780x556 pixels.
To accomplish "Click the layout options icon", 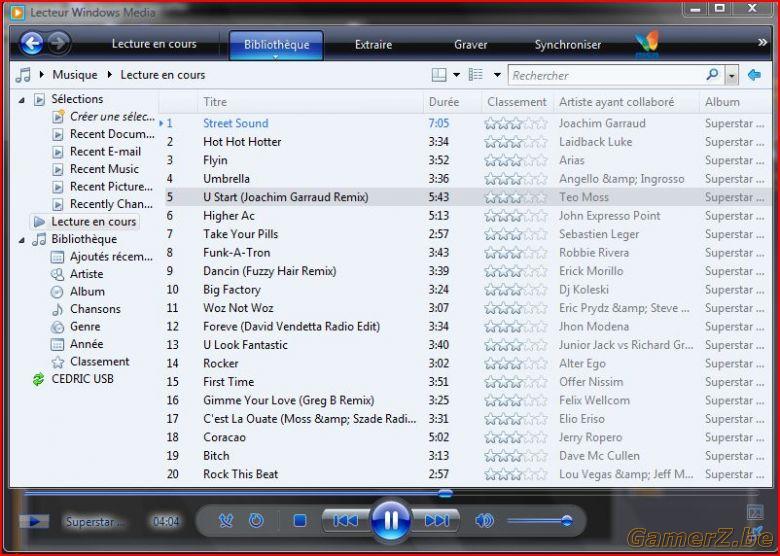I will (439, 75).
